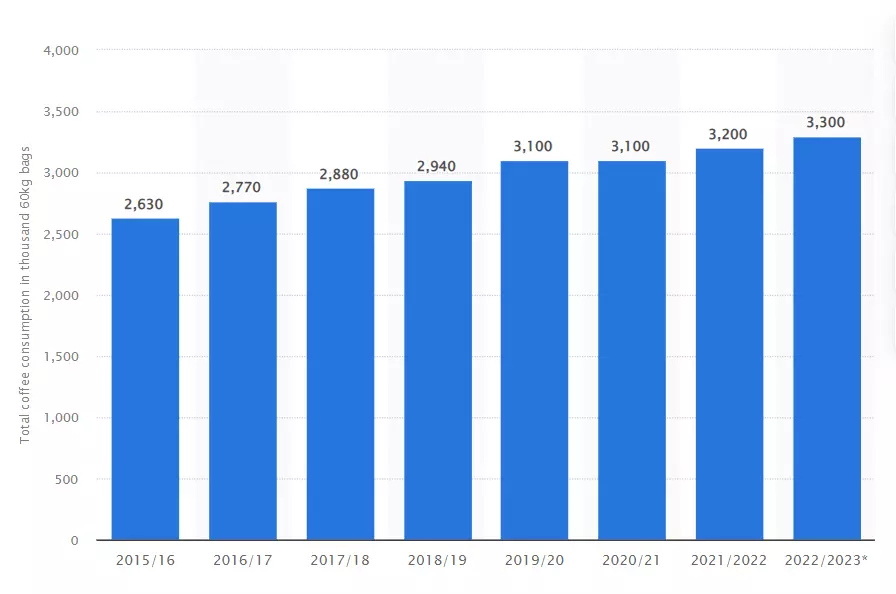Image resolution: width=896 pixels, height=594 pixels.
Task: Click the 2021/2022 bar
Action: click(729, 344)
